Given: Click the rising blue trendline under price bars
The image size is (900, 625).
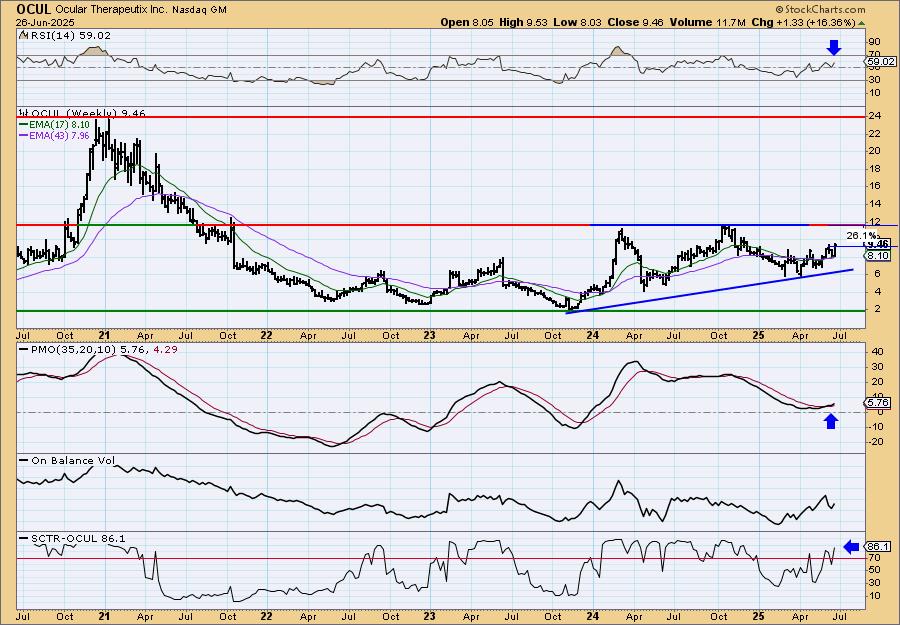Looking at the screenshot, I should click(x=709, y=291).
